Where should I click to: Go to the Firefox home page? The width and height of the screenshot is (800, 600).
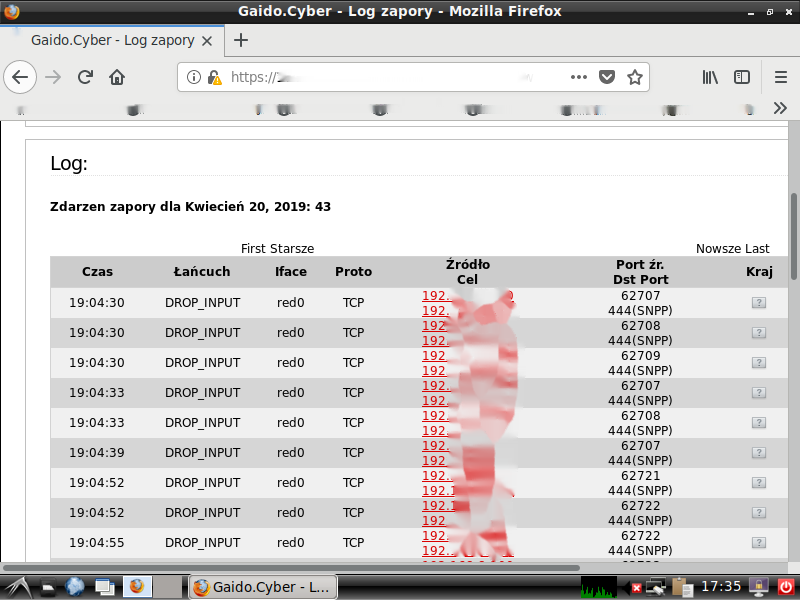(x=117, y=77)
